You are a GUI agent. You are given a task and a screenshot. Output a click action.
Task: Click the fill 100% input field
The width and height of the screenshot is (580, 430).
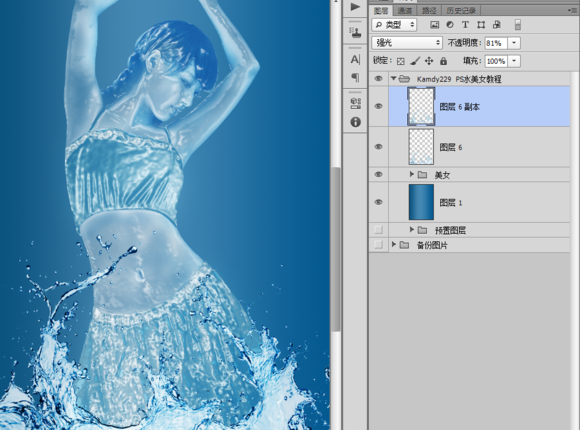tap(496, 61)
